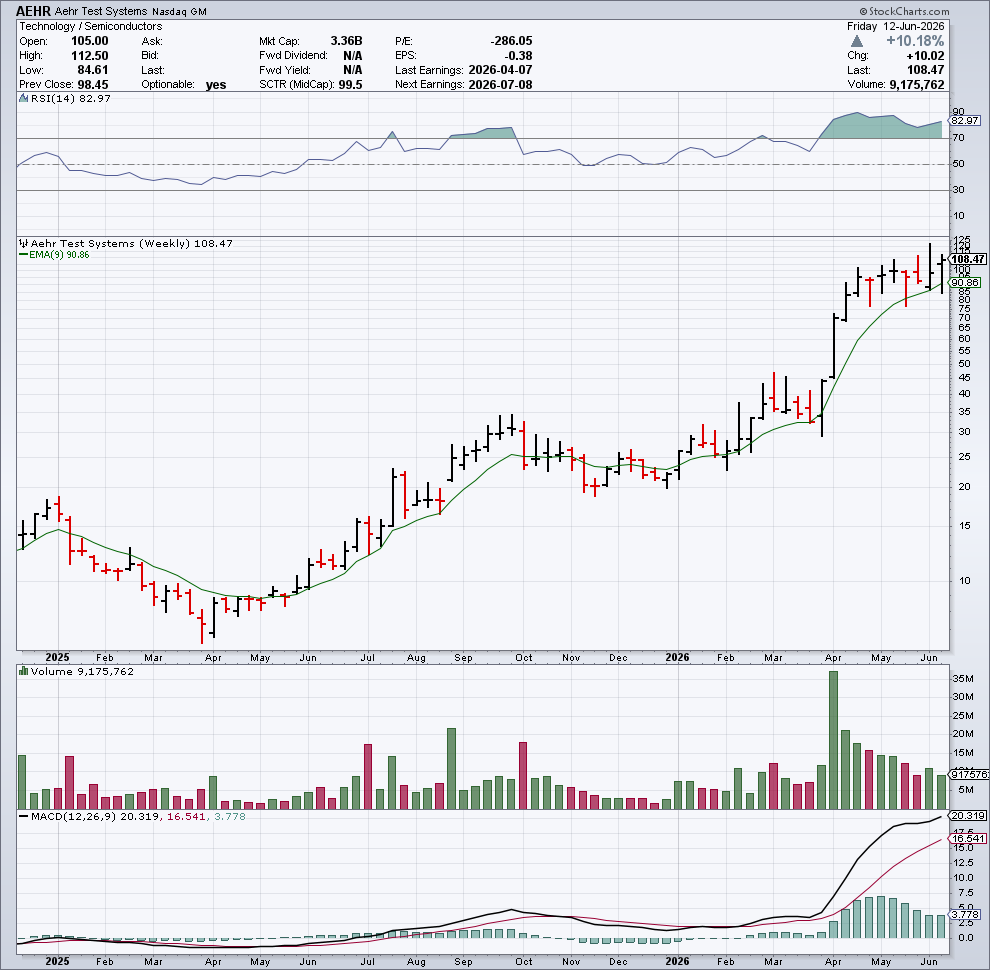990x970 pixels.
Task: Click the Jun label at bottom-right of MACD panel
Action: pos(929,962)
